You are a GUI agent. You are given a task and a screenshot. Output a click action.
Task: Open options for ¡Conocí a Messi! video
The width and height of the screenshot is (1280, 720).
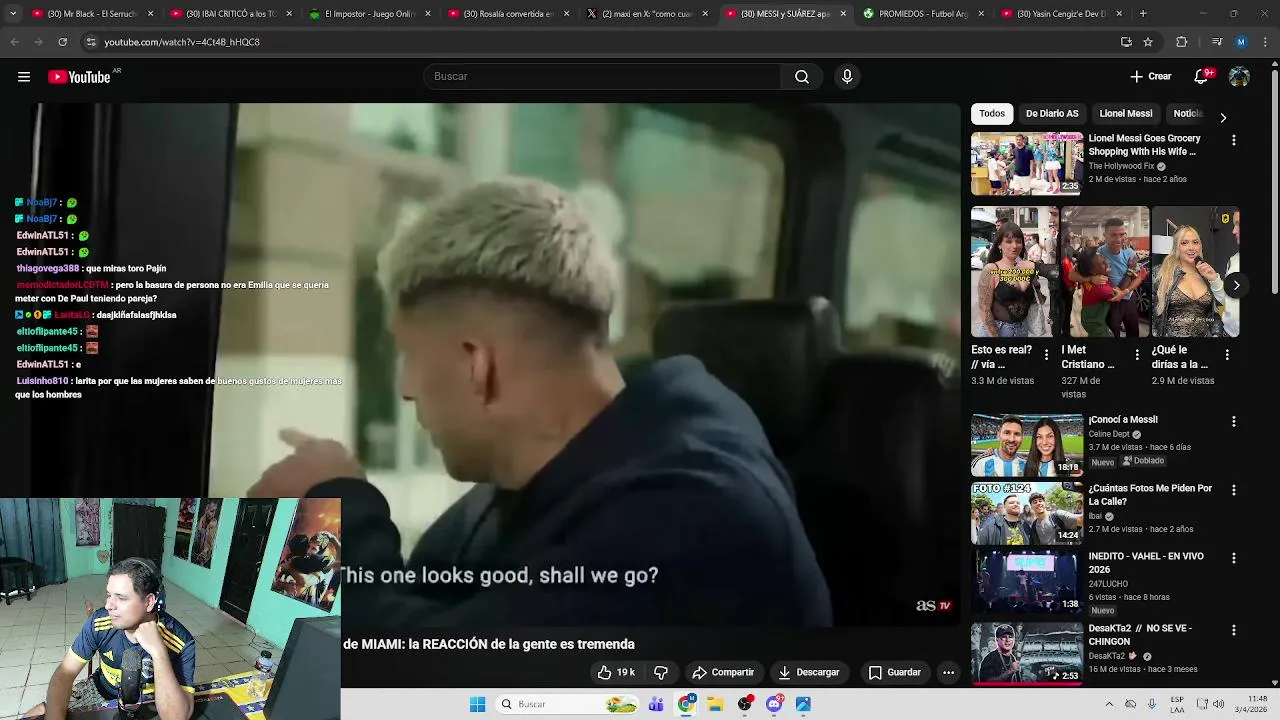coord(1233,422)
